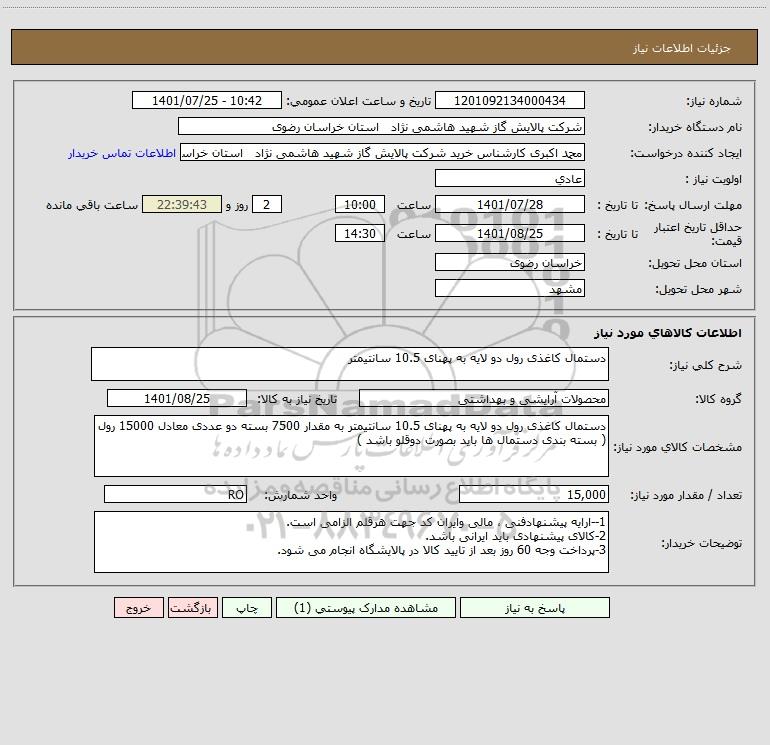
Task: Click the واحد شمارش field showing RO
Action: pos(175,494)
